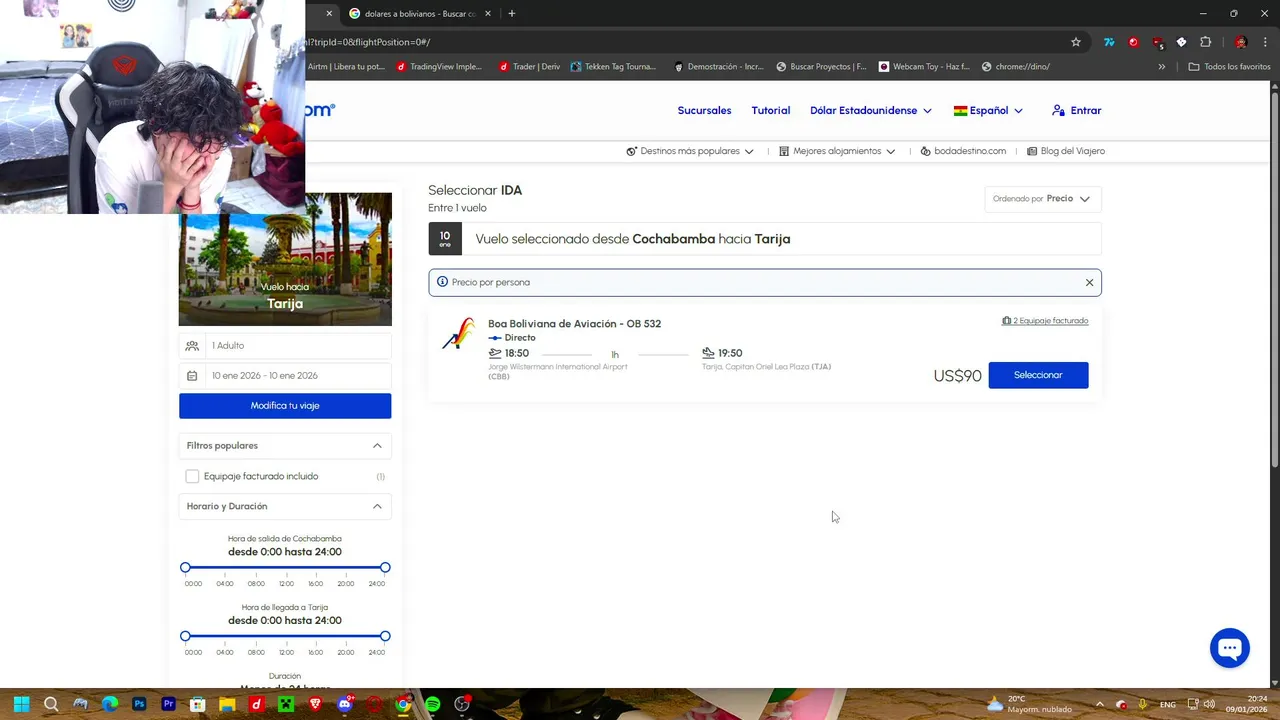Open the Sucursales menu item
The image size is (1280, 720).
point(704,111)
